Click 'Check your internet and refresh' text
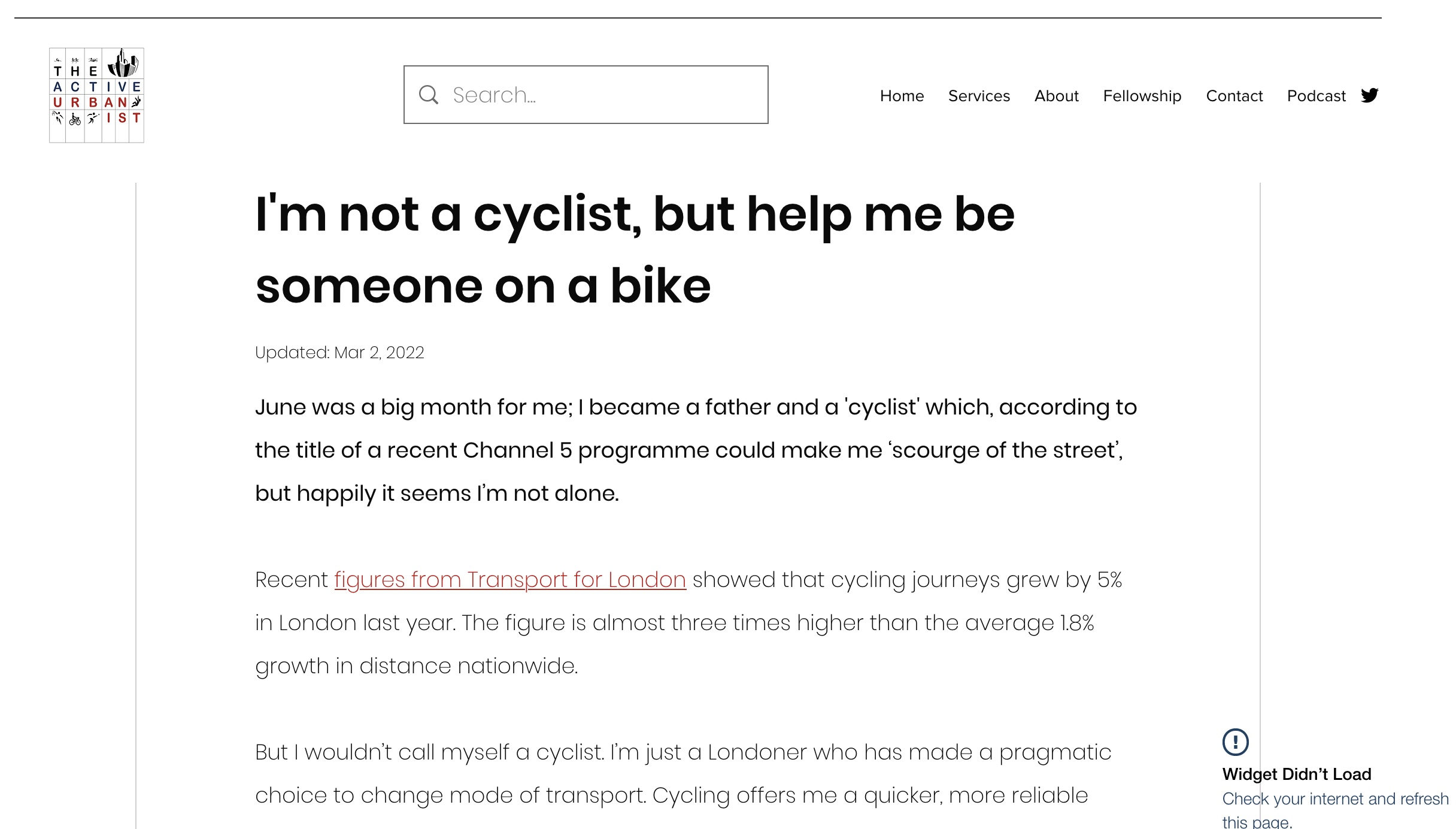The width and height of the screenshot is (1456, 829). tap(1335, 799)
